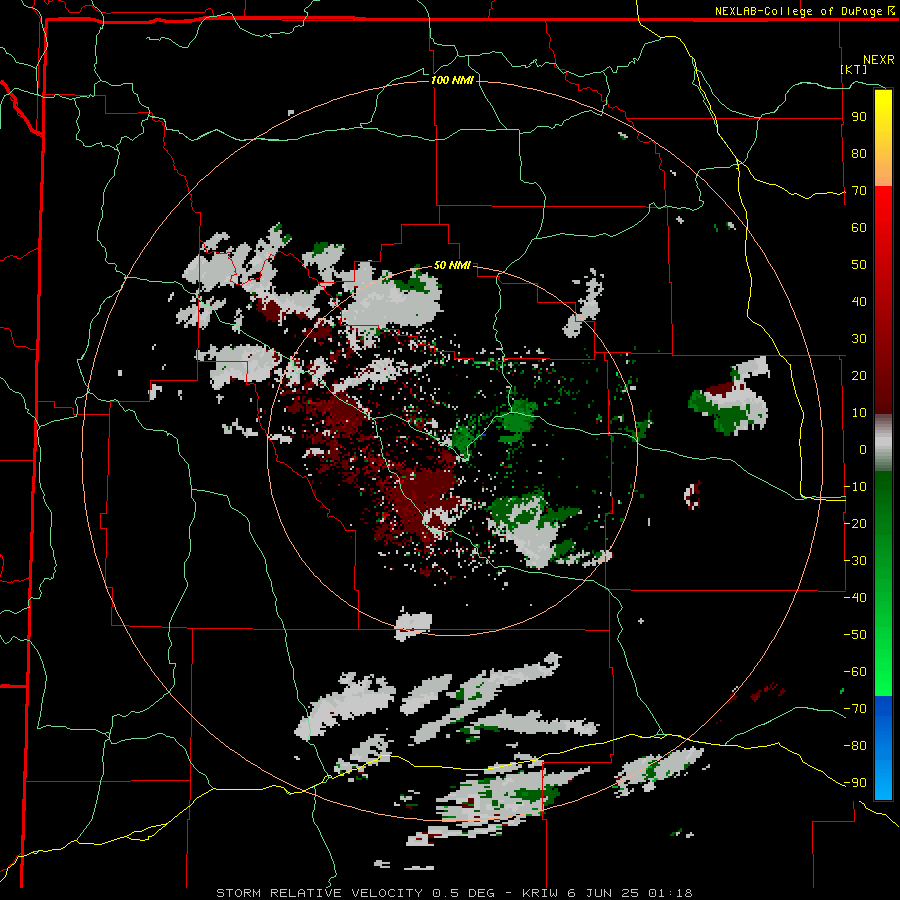Screen dimensions: 900x900
Task: Click the 01:18 timestamp in footer
Action: 670,893
